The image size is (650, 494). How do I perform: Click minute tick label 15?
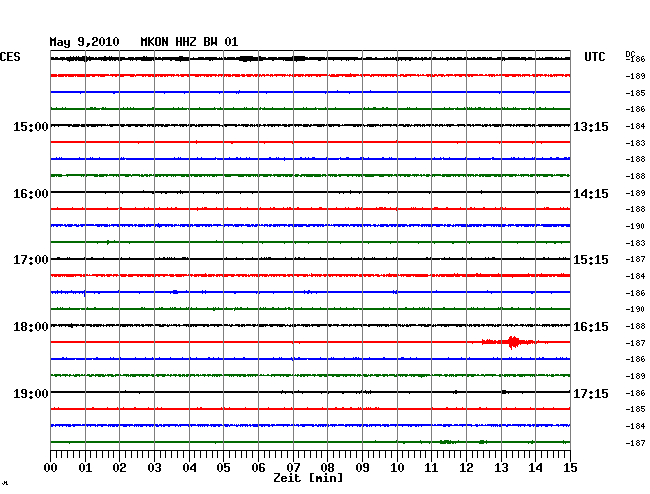(x=570, y=468)
